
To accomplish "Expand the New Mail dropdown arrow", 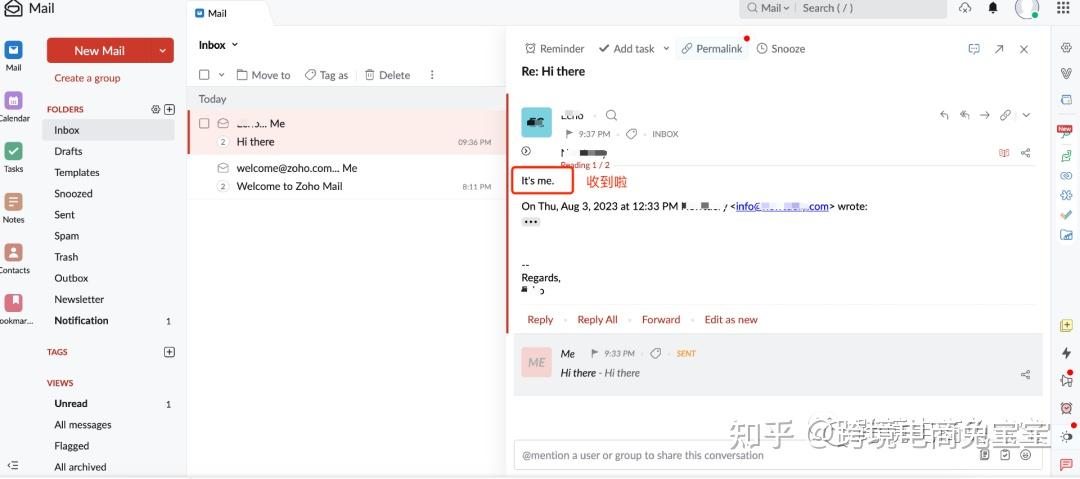I will coord(163,50).
